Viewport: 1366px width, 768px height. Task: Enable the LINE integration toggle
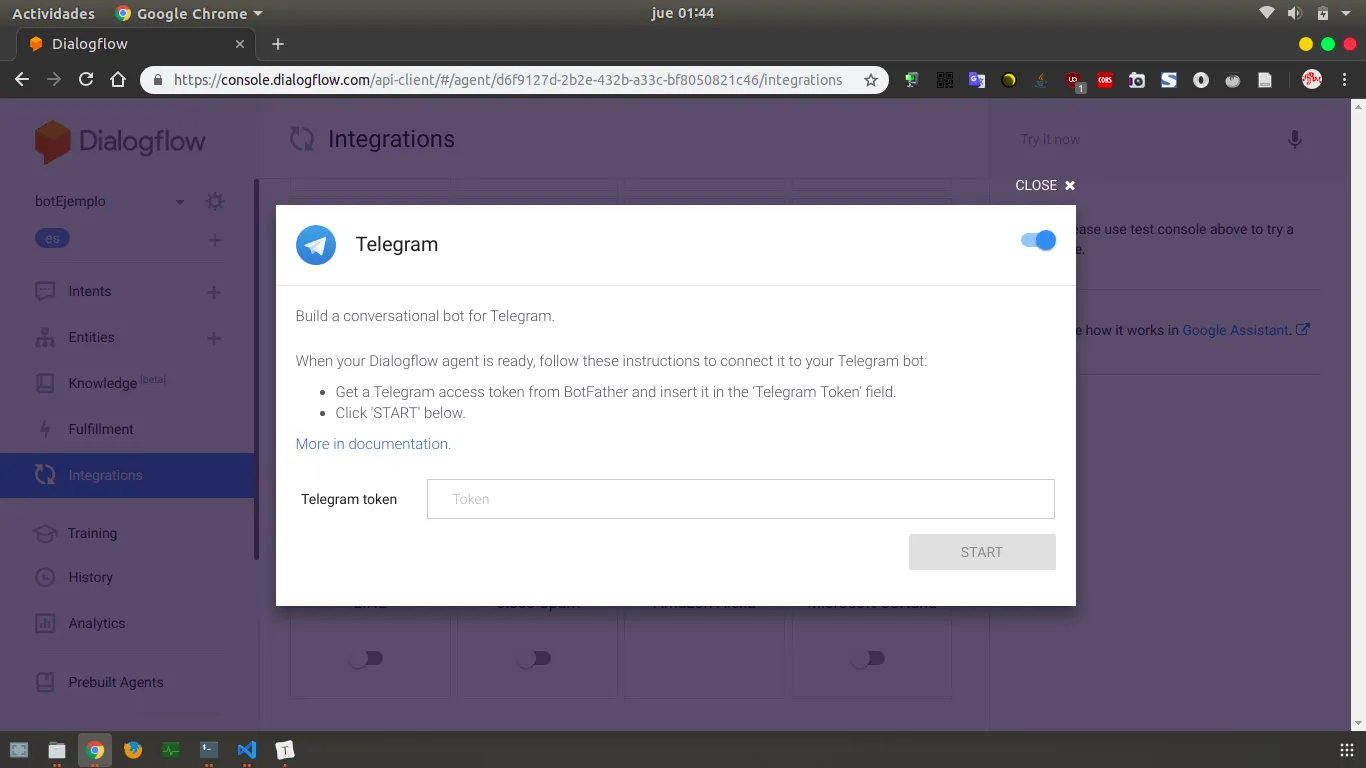tap(367, 658)
